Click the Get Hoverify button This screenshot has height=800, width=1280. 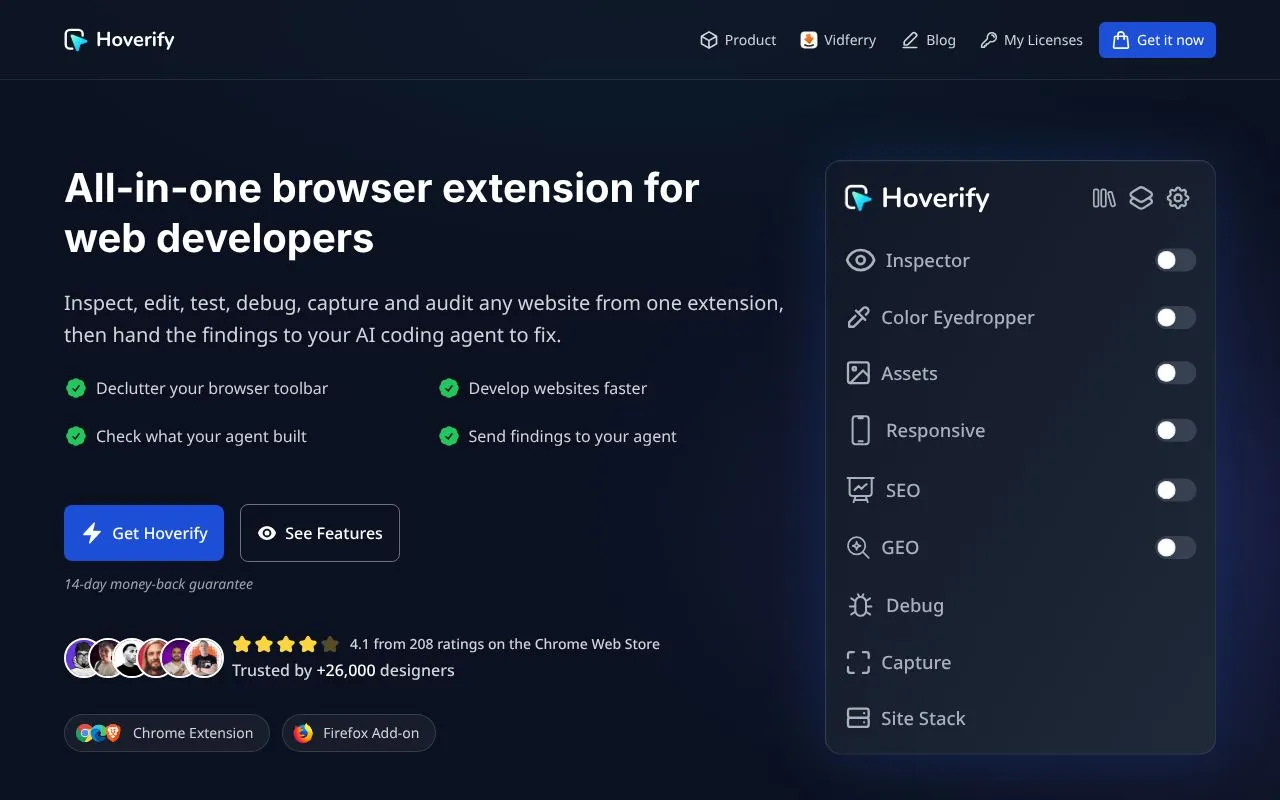coord(144,533)
